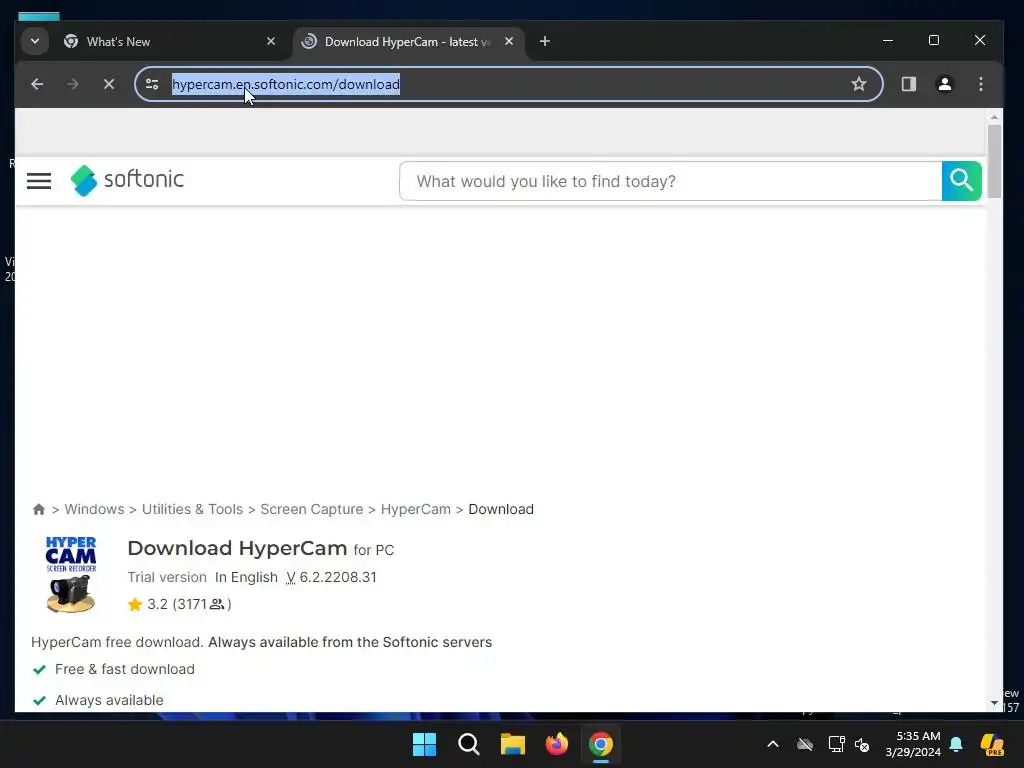
Task: Click the URL address bar
Action: (x=508, y=84)
